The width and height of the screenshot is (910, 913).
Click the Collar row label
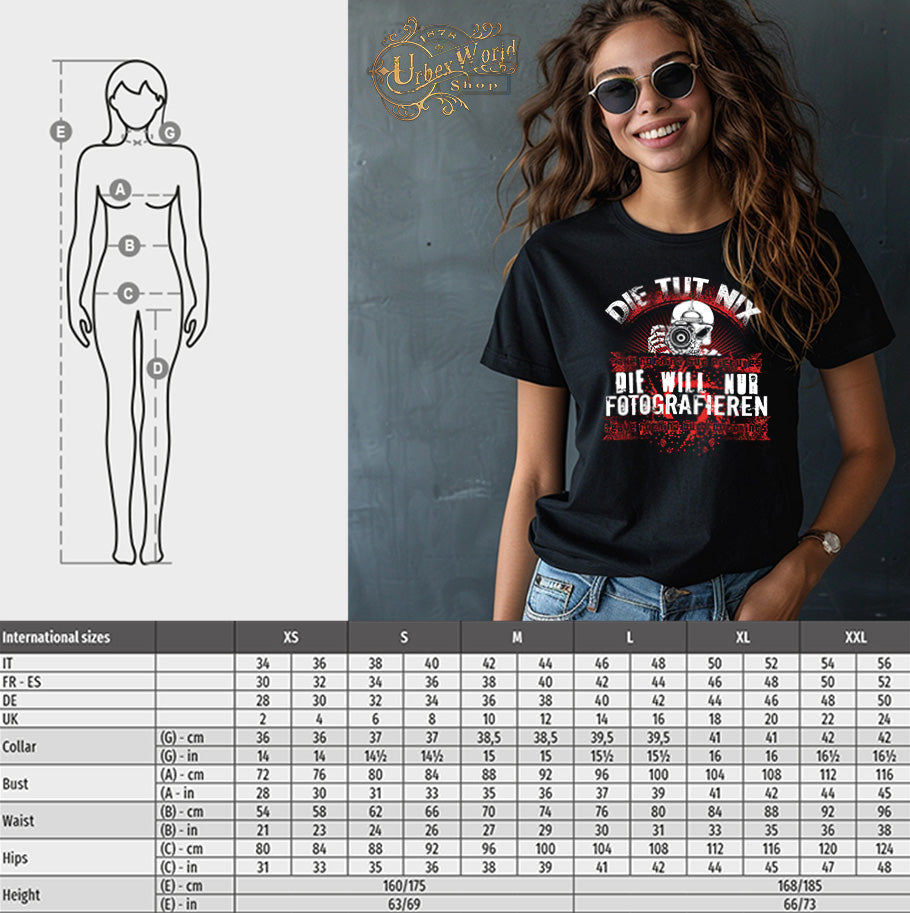(x=19, y=746)
